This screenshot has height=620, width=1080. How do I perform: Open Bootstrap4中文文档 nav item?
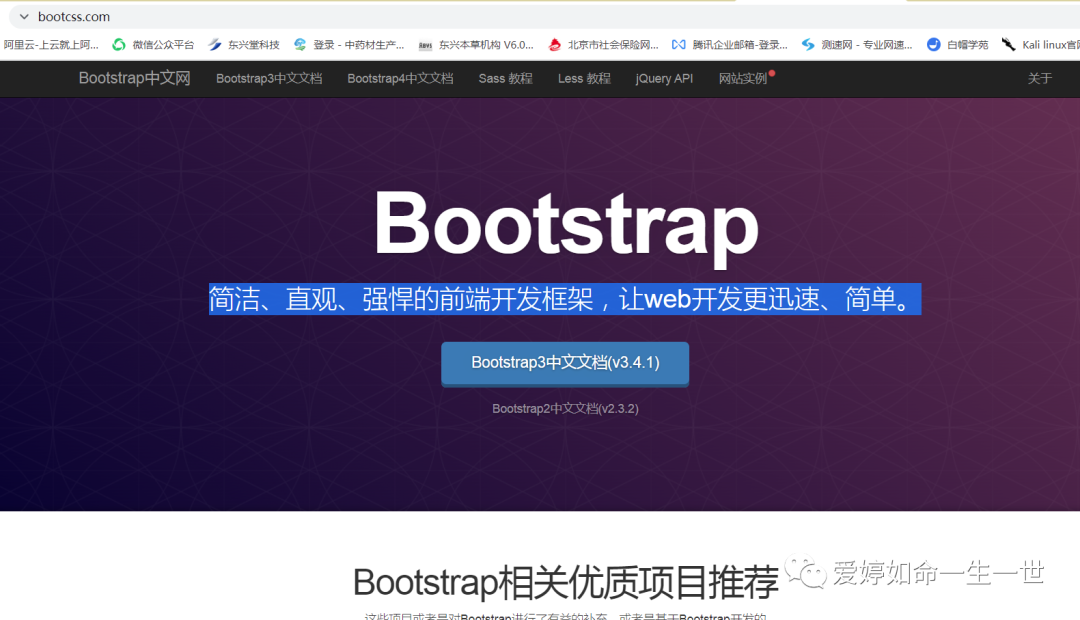400,79
